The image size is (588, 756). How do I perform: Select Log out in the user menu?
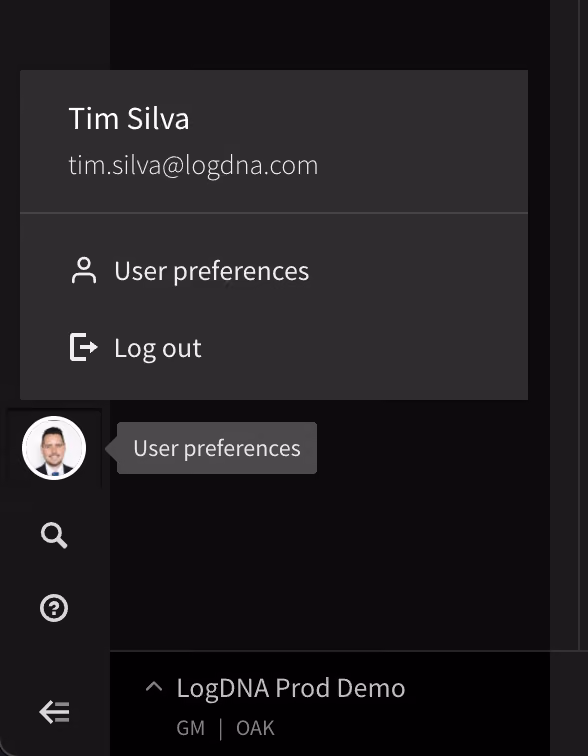click(274, 347)
